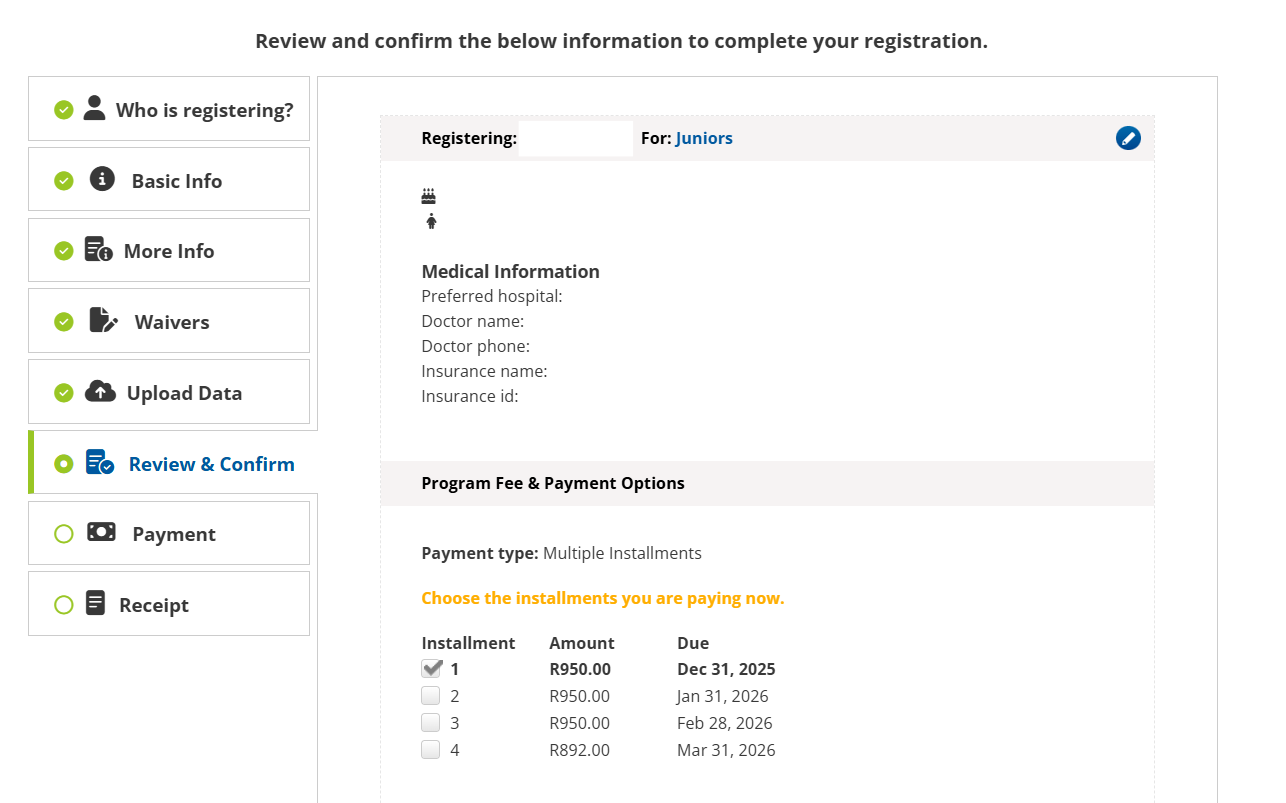Screen dimensions: 1286x803
Task: Select installment 3 due Feb 28, 2026
Action: (431, 723)
